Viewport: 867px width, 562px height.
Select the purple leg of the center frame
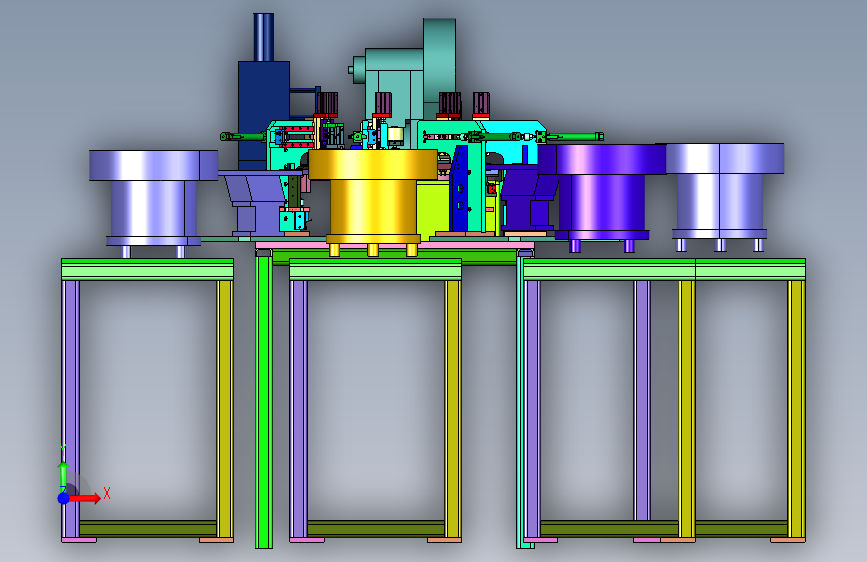tap(299, 409)
